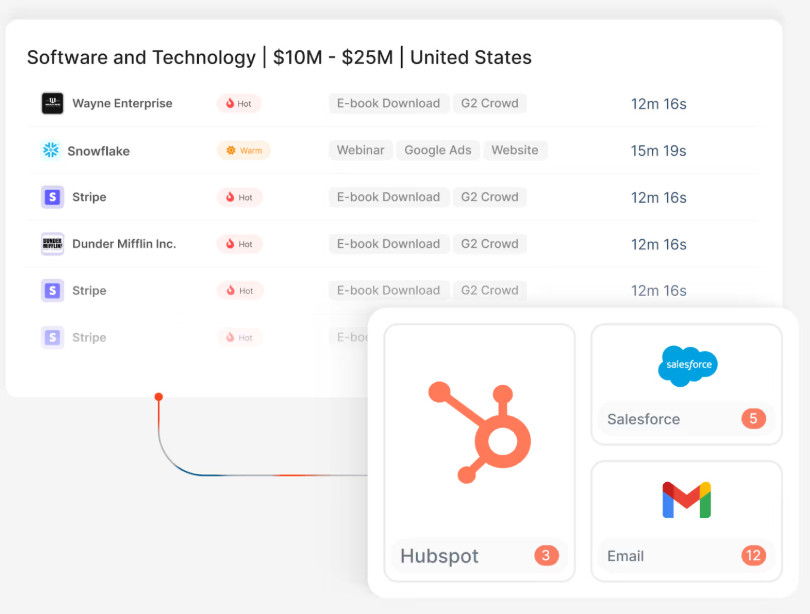Click the Wayne Enterprise logo
The height and width of the screenshot is (614, 810).
point(51,103)
